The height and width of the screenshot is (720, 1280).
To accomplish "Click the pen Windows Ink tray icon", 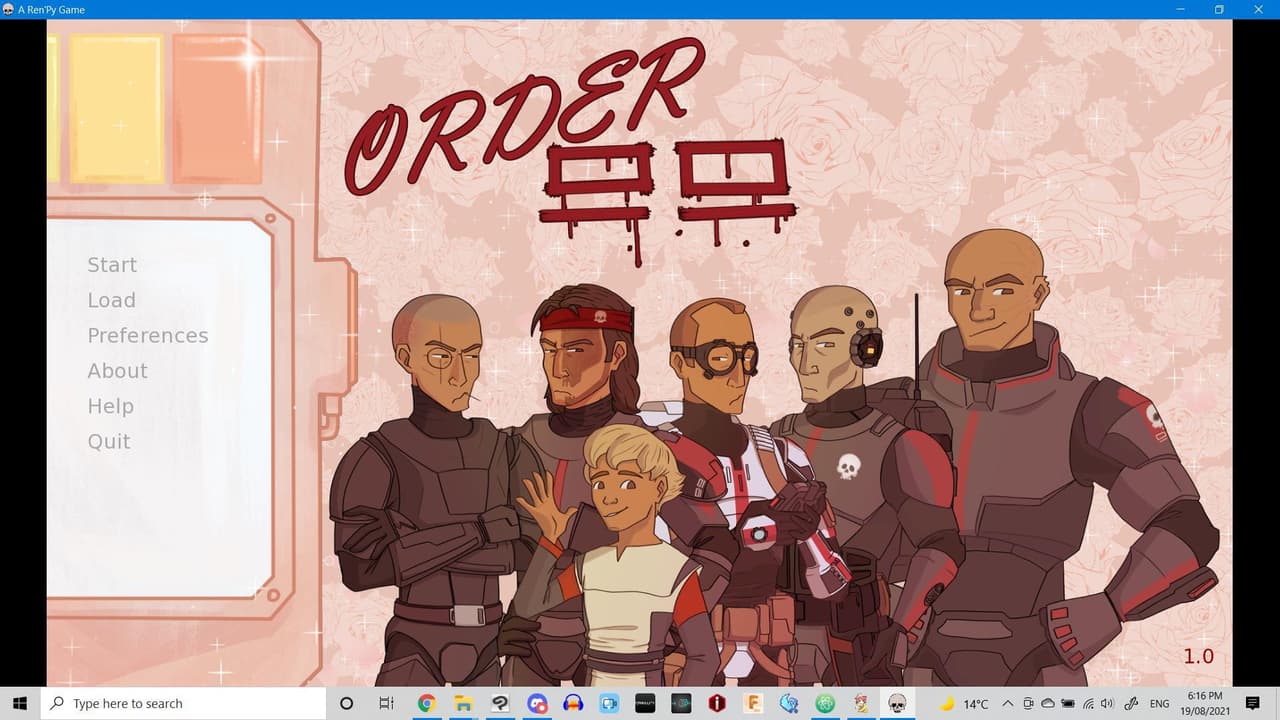I will pos(1132,704).
